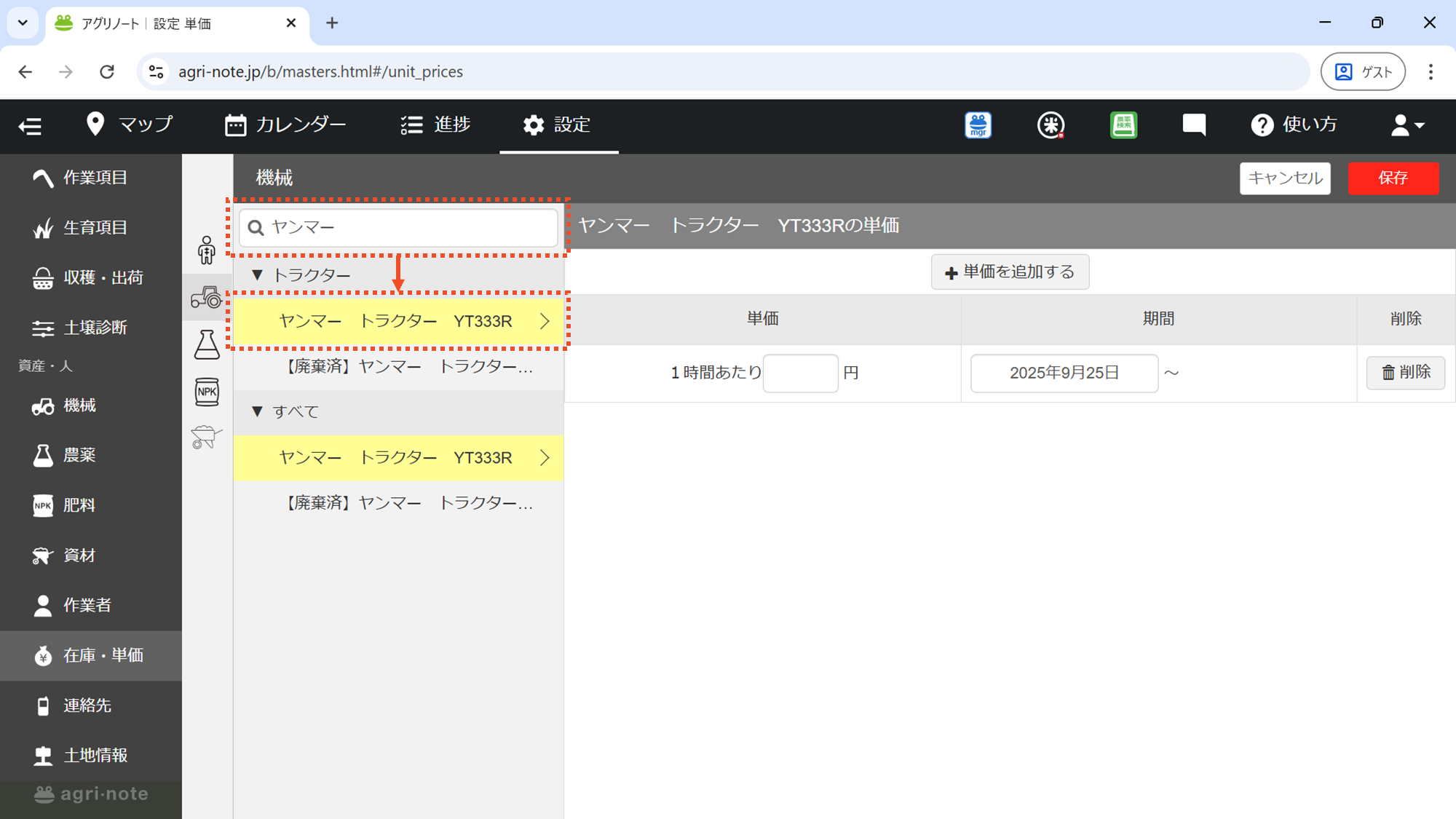1456x819 pixels.
Task: Click the ヤンマー search field
Action: [398, 227]
